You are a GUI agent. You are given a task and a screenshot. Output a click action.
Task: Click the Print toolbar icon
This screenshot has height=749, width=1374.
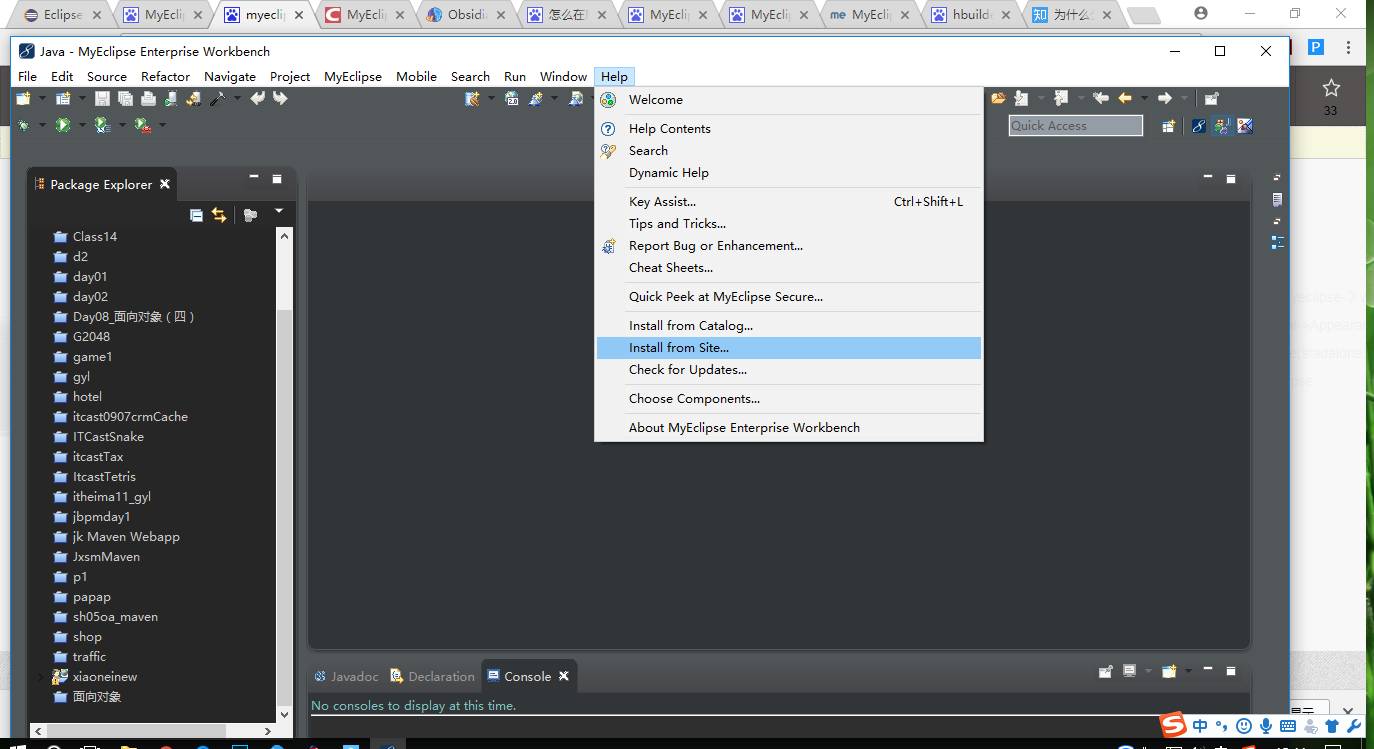tap(148, 98)
